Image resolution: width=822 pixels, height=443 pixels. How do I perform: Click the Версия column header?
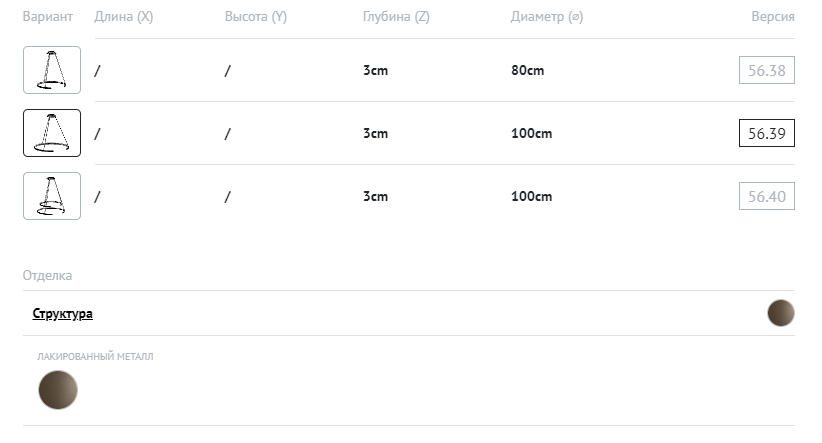(x=772, y=17)
